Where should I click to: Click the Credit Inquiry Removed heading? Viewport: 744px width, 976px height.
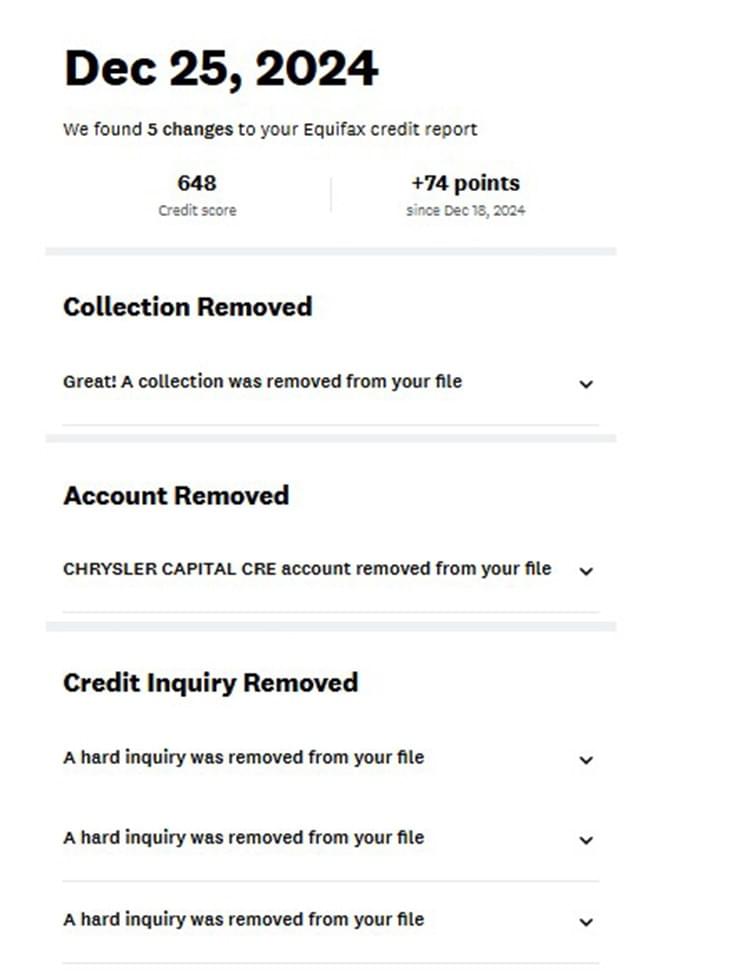pyautogui.click(x=210, y=683)
